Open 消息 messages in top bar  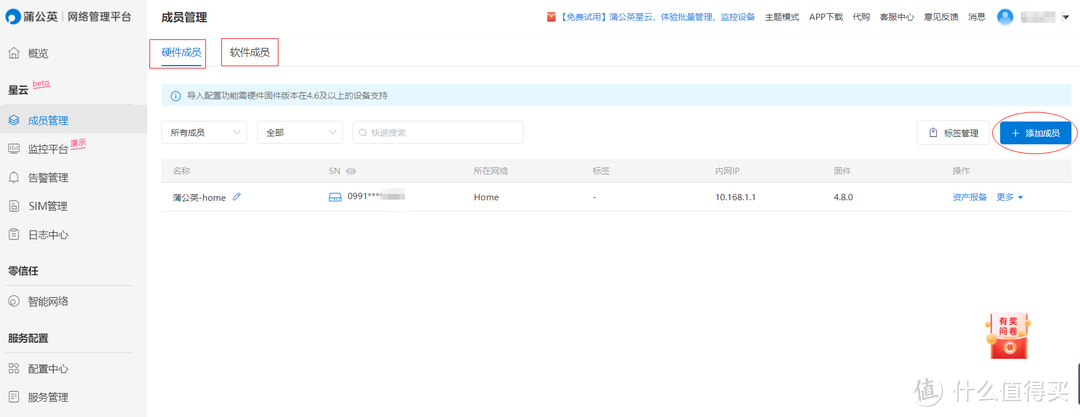pos(977,17)
